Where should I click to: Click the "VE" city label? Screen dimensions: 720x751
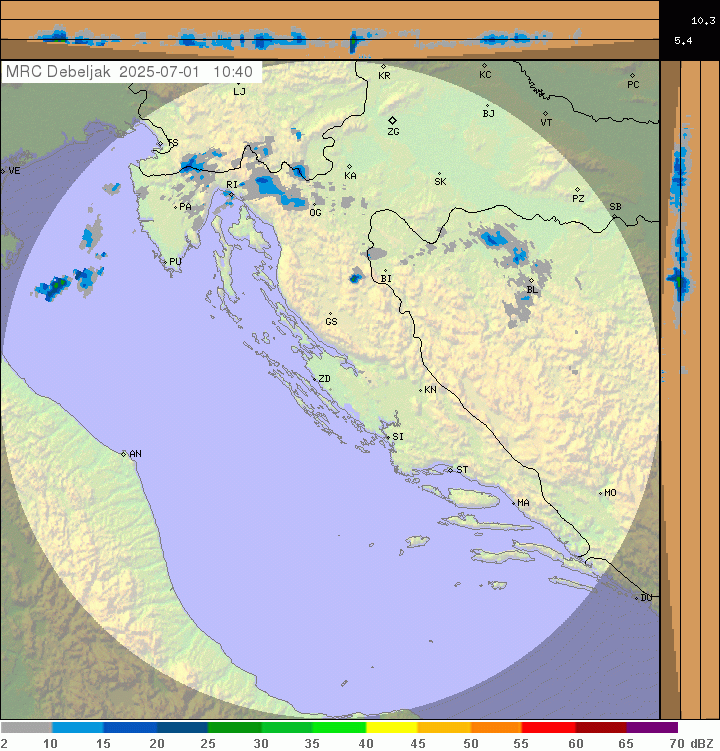(x=14, y=171)
